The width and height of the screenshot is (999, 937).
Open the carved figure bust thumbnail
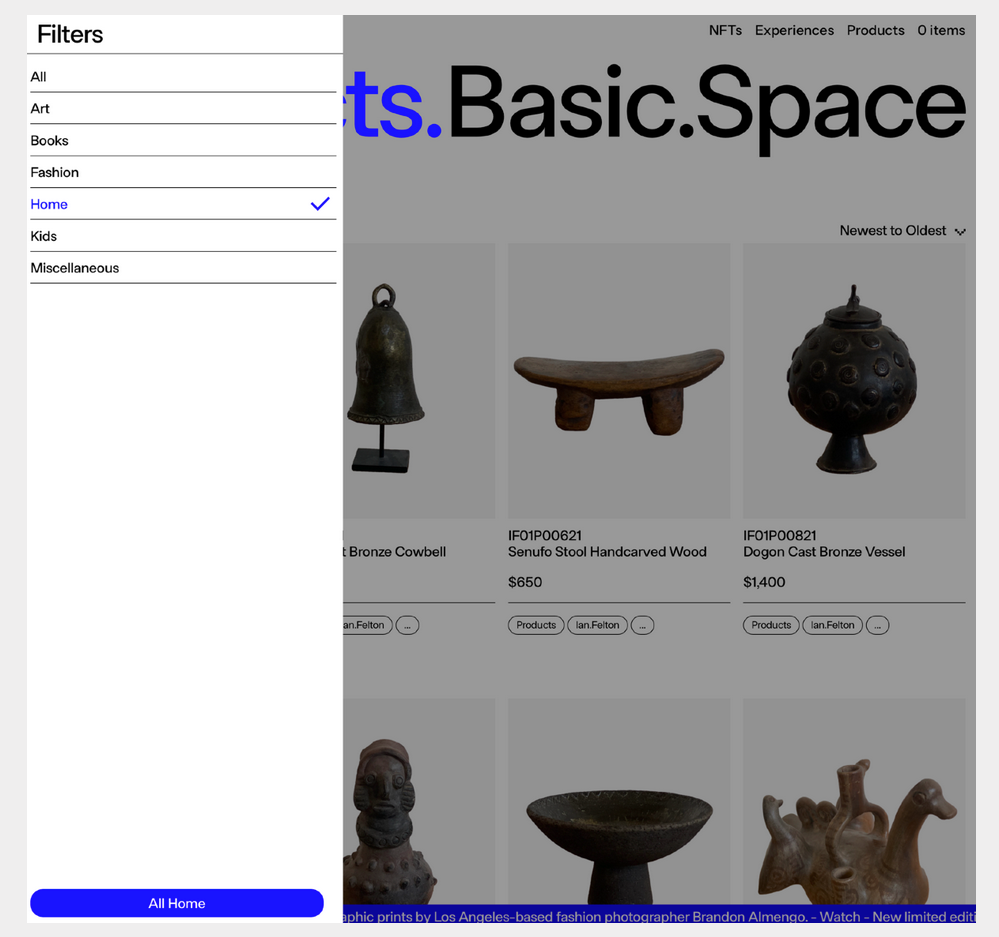click(419, 801)
